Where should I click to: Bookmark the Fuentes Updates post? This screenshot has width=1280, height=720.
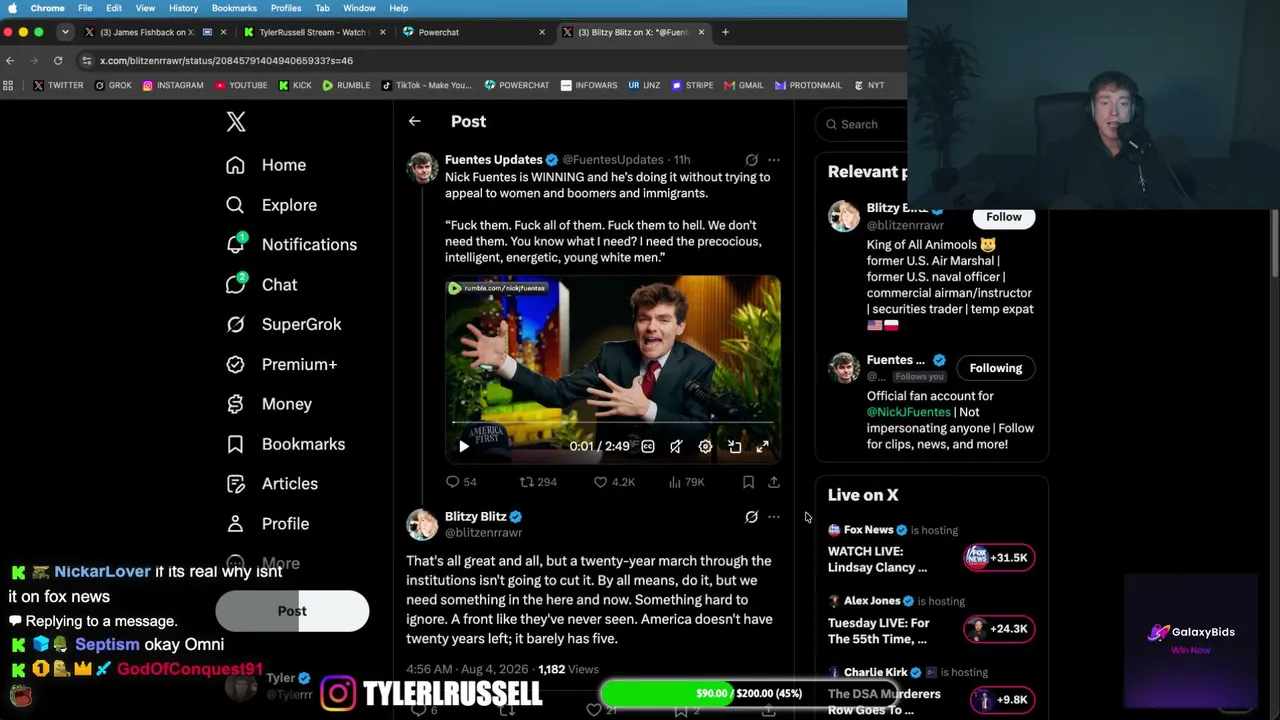click(x=748, y=482)
